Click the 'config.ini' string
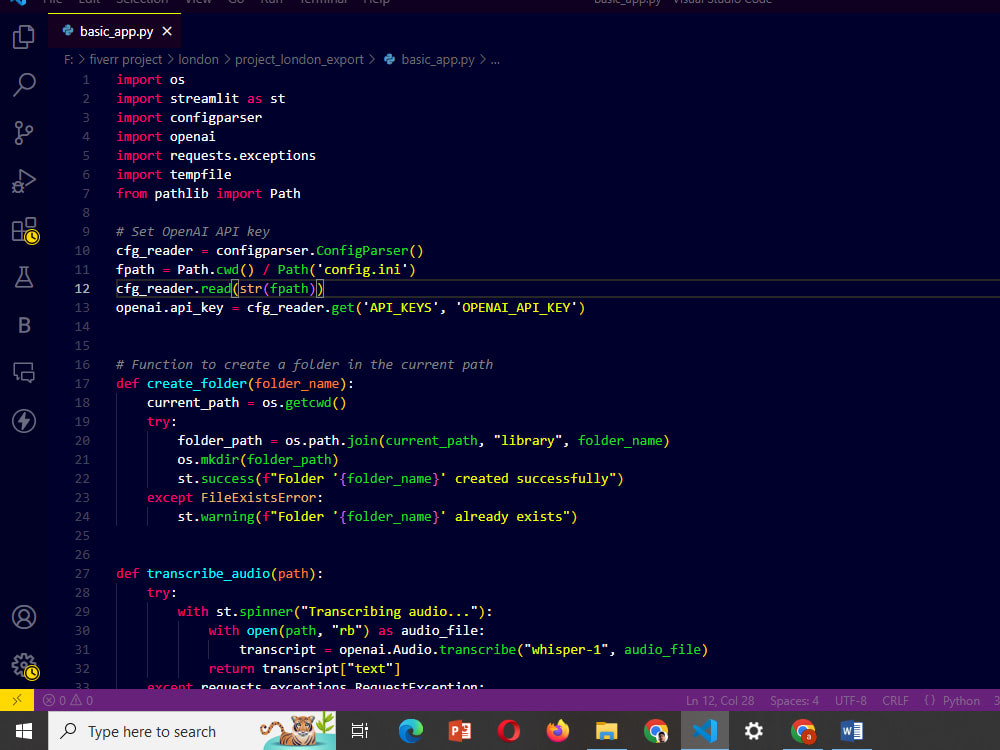This screenshot has width=1000, height=750. click(362, 269)
